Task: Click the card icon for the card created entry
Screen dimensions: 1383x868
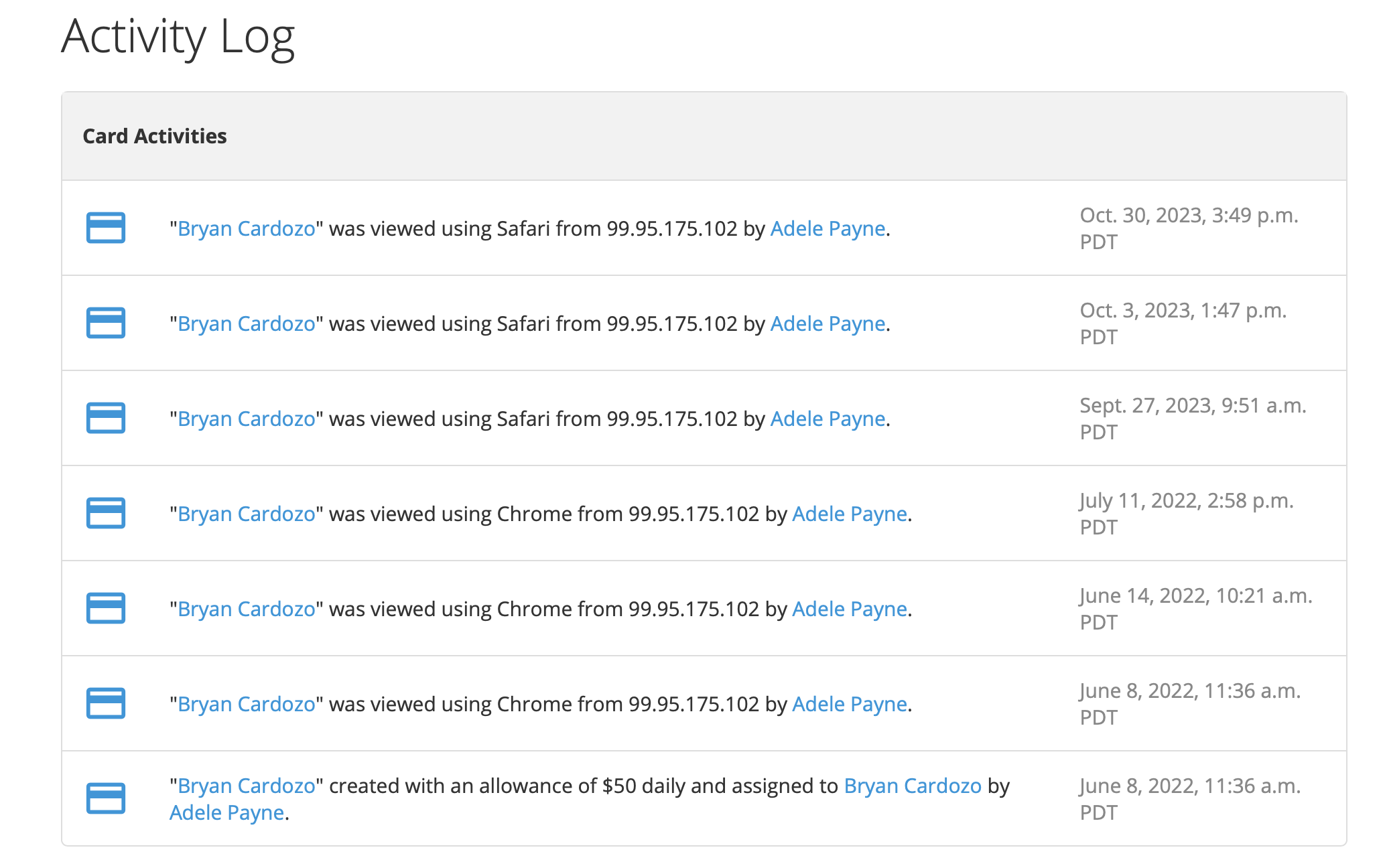Action: pyautogui.click(x=106, y=798)
